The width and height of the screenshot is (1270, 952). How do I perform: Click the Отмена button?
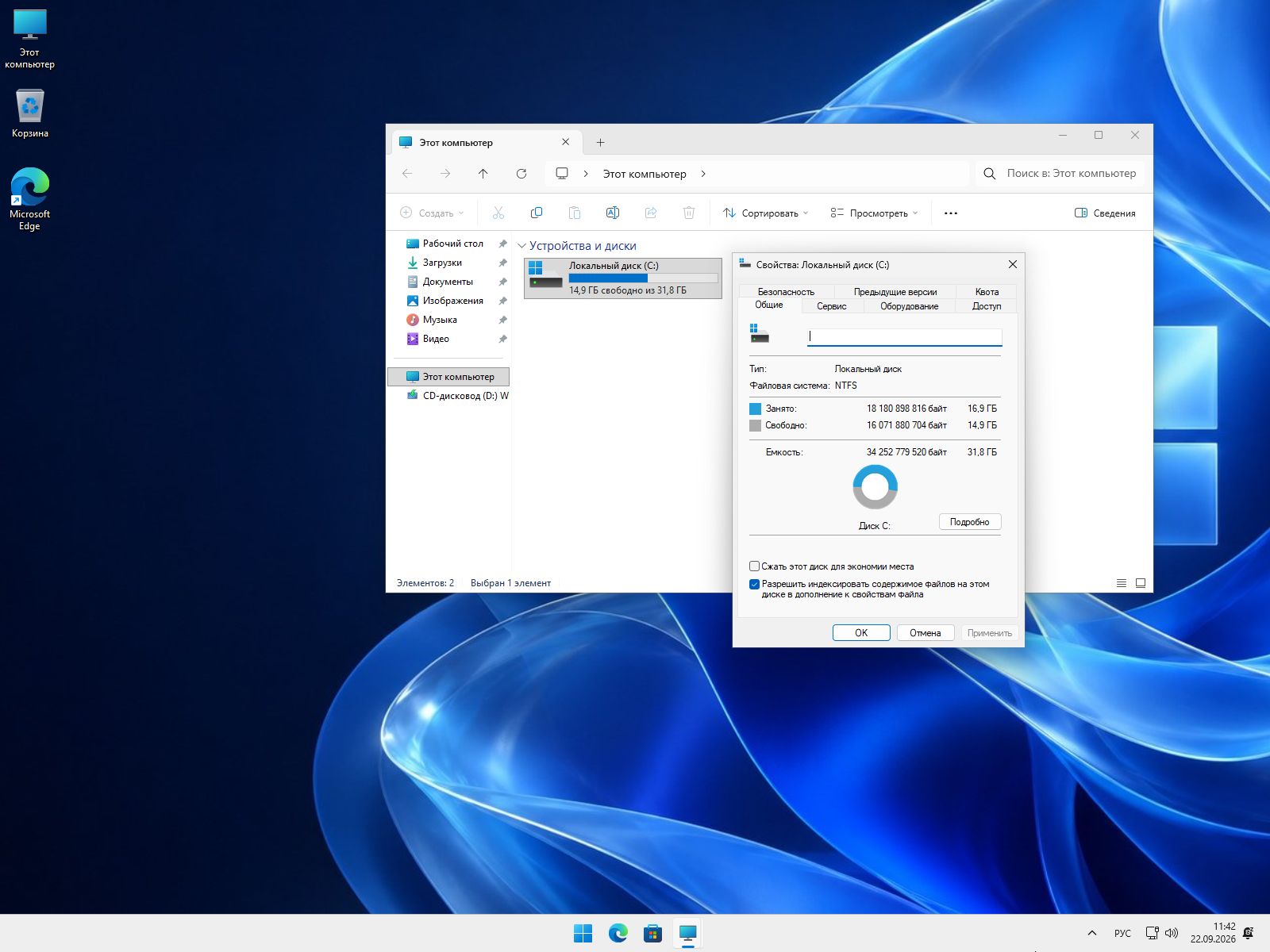(x=926, y=633)
